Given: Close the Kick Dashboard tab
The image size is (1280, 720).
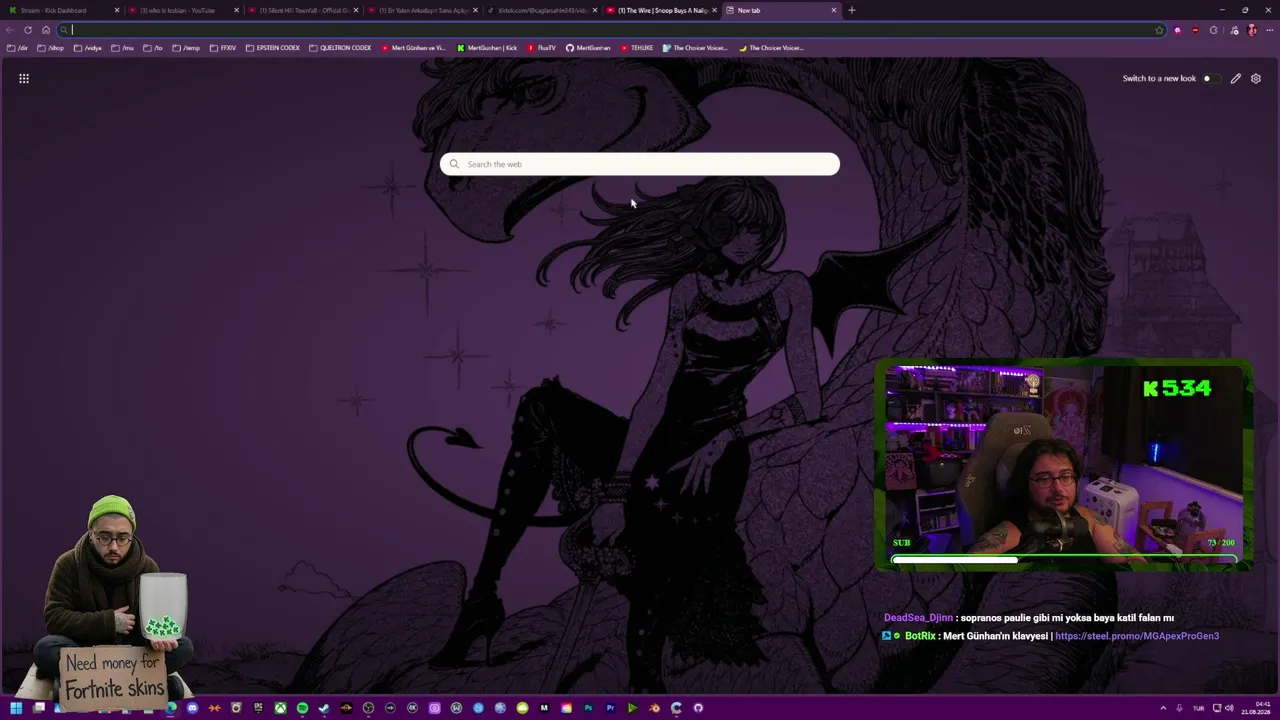Looking at the screenshot, I should click(x=117, y=10).
